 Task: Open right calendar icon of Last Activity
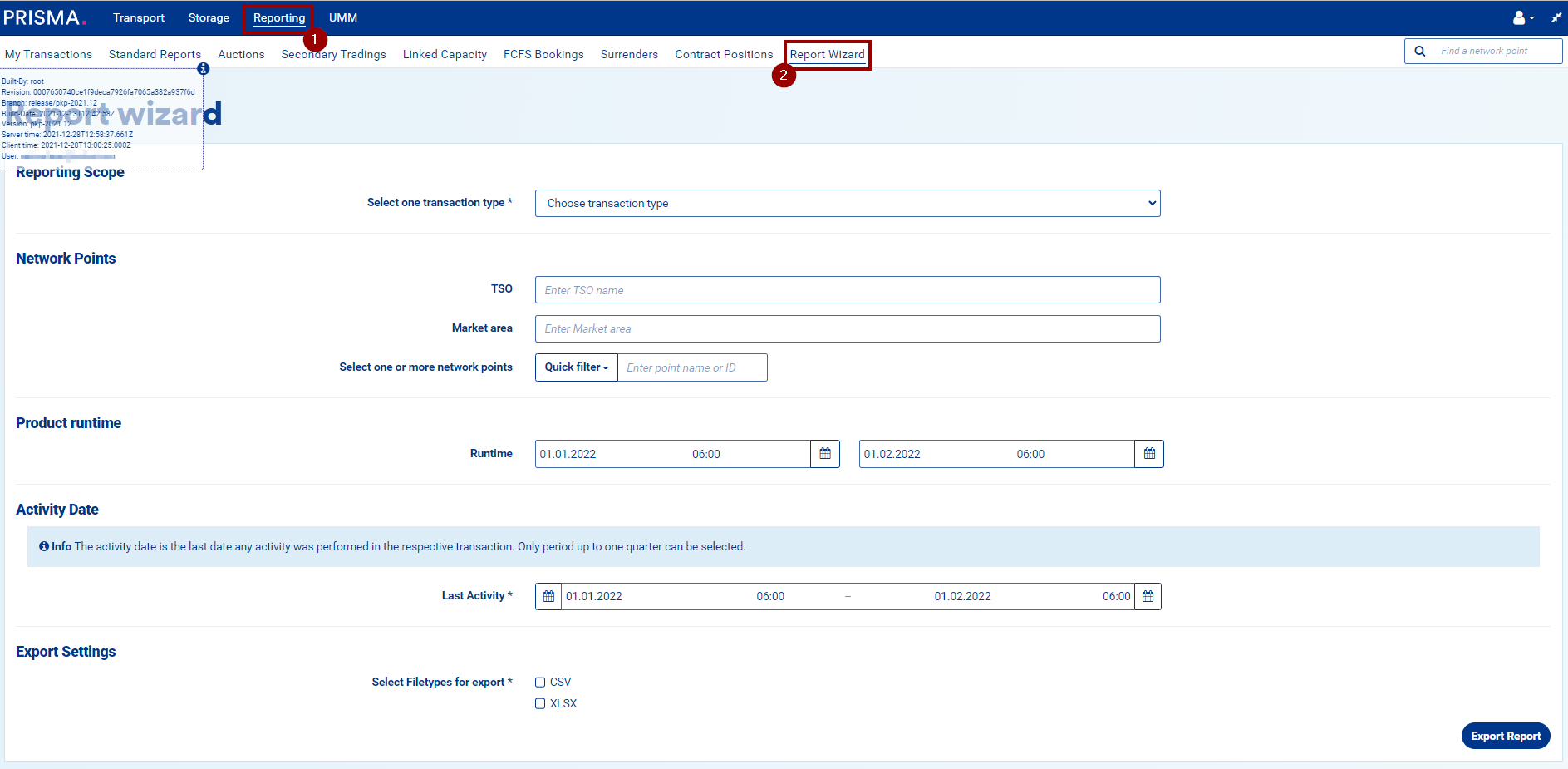click(x=1148, y=596)
